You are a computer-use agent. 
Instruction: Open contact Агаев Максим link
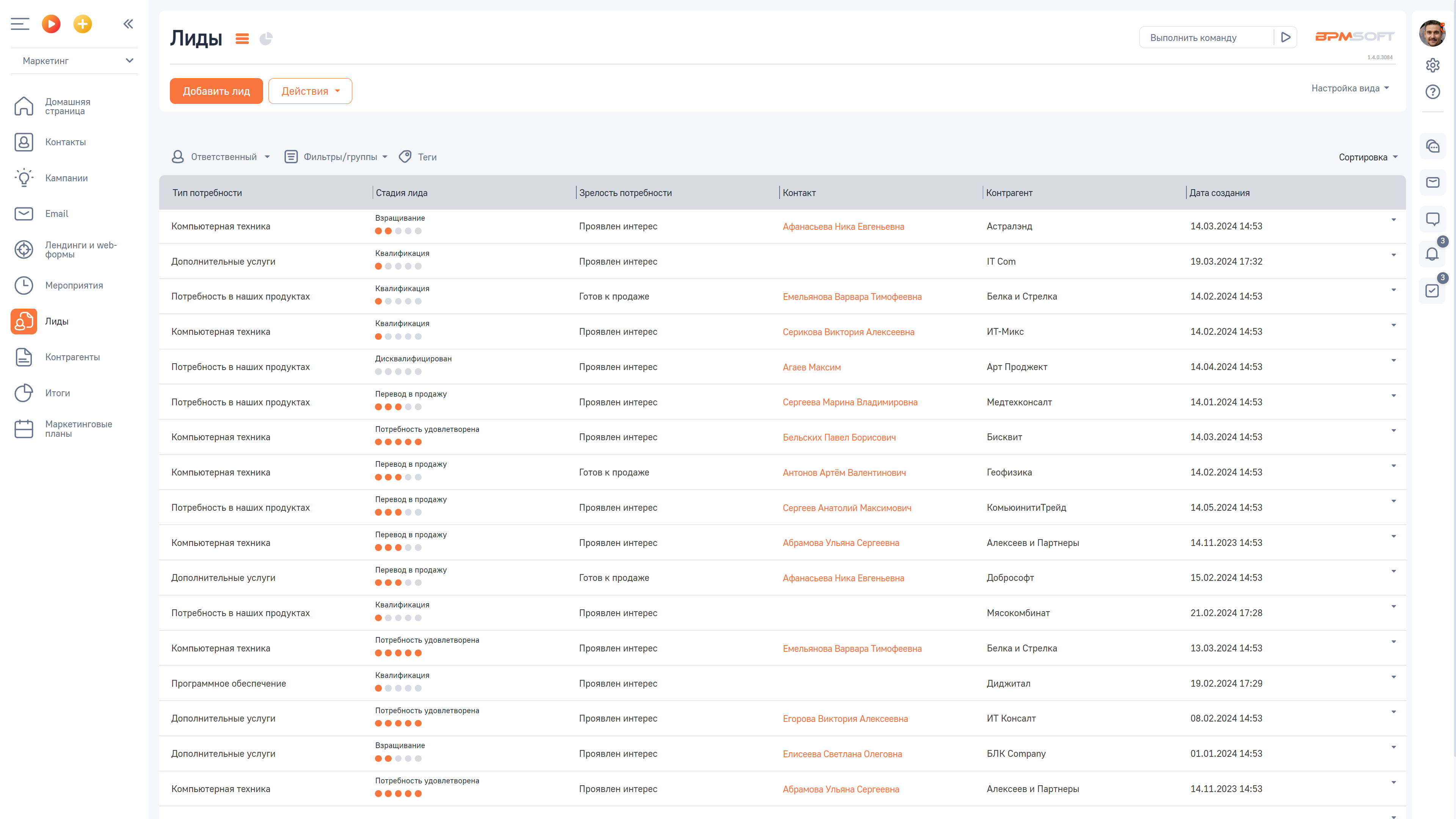click(x=811, y=367)
